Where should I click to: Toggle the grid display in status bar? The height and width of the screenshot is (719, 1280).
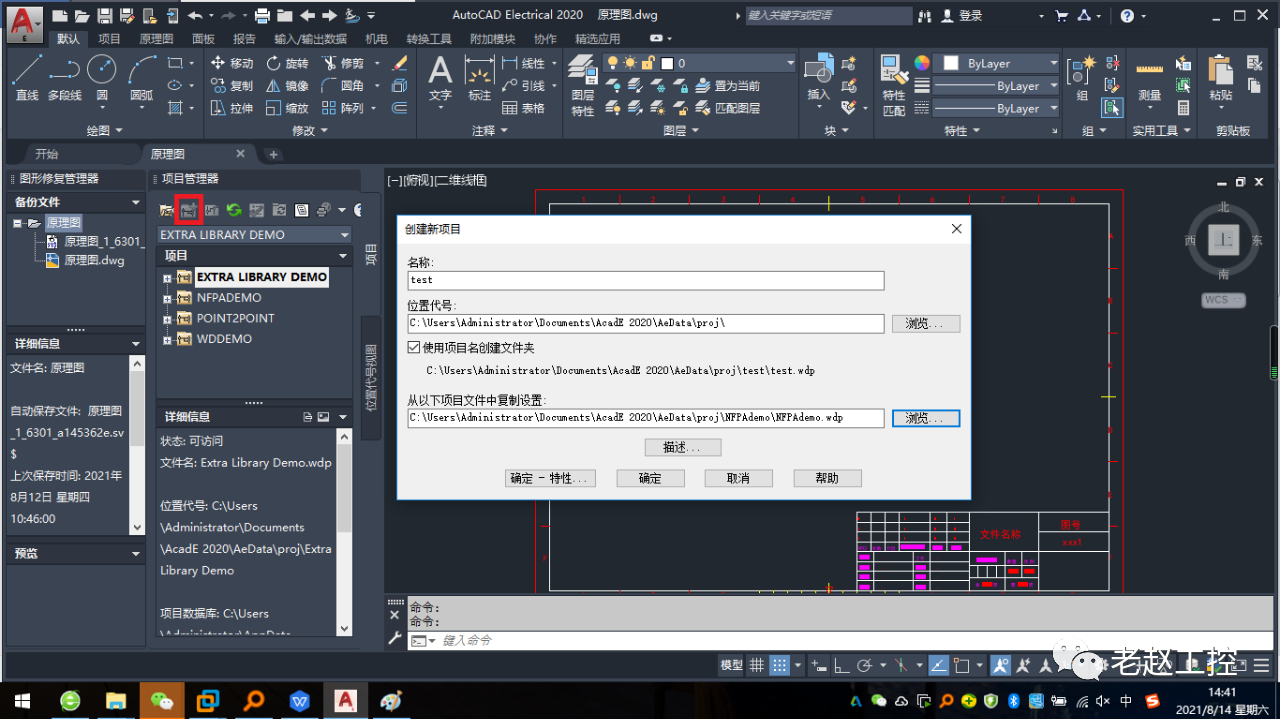[x=757, y=665]
